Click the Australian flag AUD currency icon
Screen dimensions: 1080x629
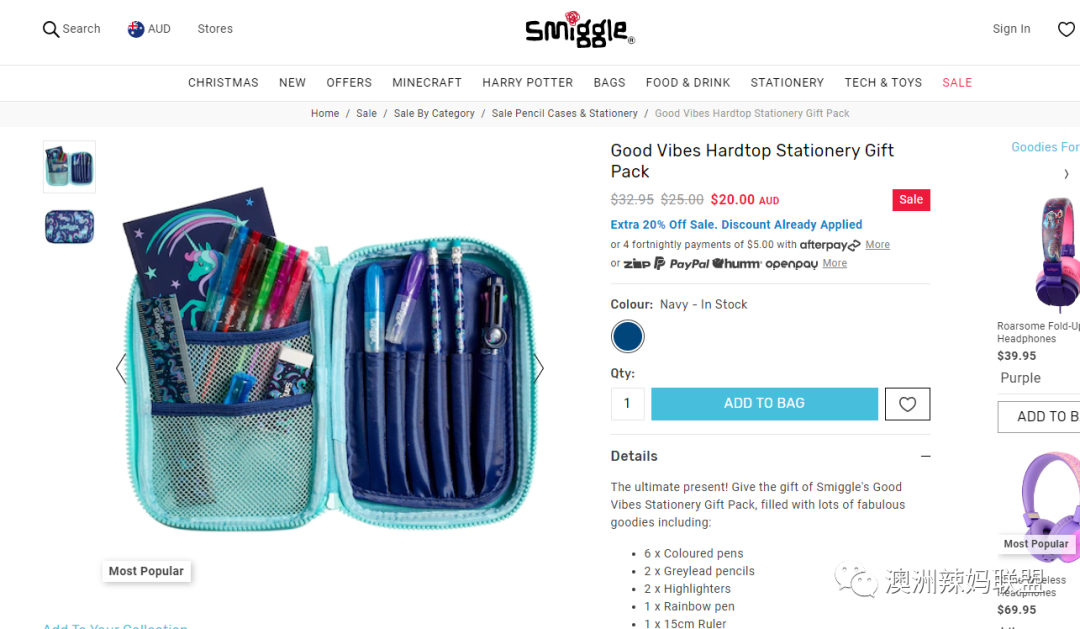pyautogui.click(x=136, y=29)
